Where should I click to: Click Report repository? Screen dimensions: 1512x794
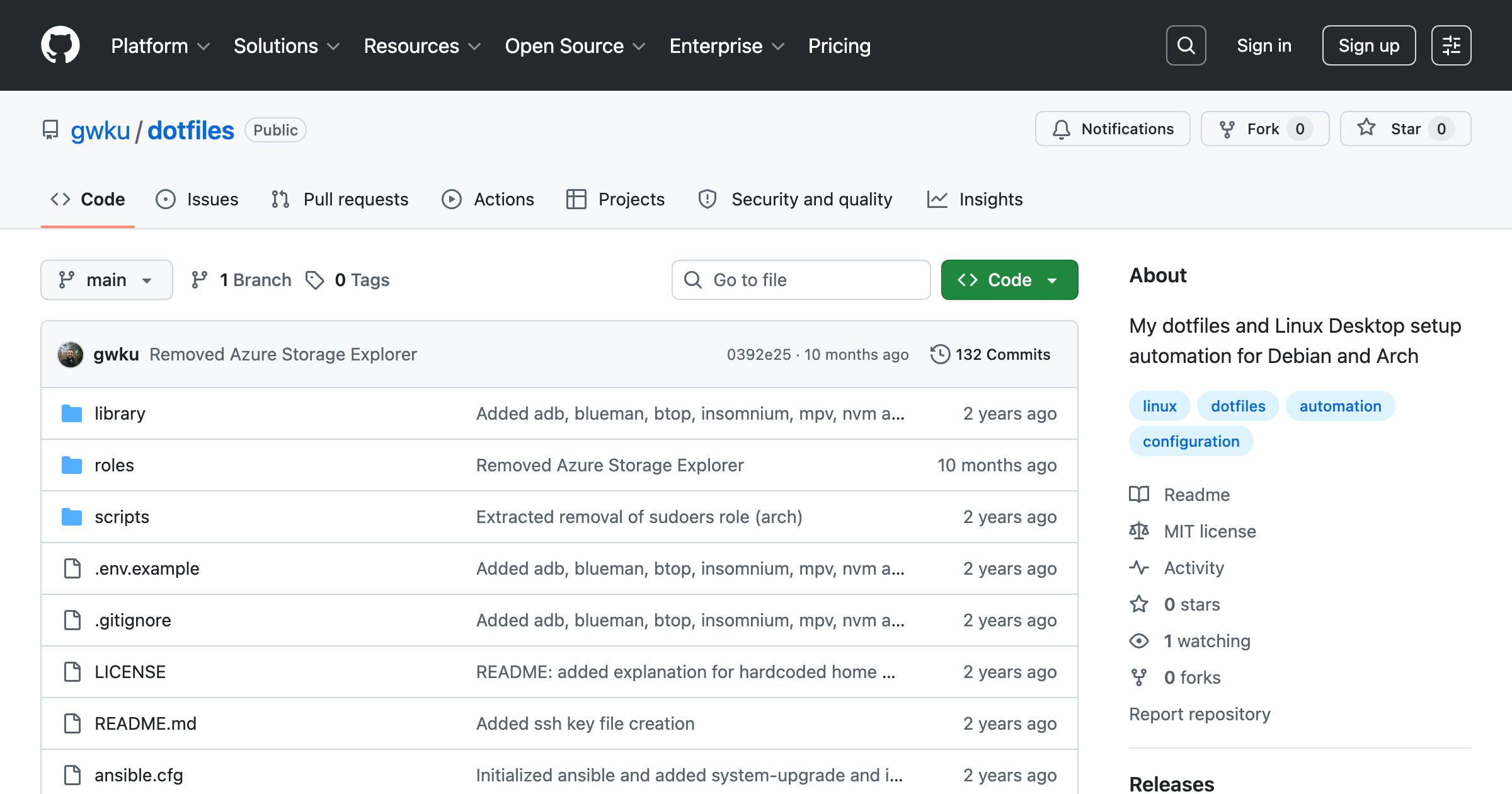pos(1200,714)
